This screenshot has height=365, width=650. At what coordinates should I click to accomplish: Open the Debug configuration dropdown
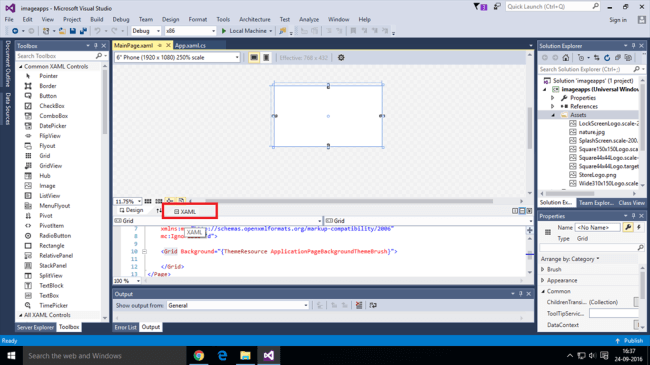click(146, 31)
